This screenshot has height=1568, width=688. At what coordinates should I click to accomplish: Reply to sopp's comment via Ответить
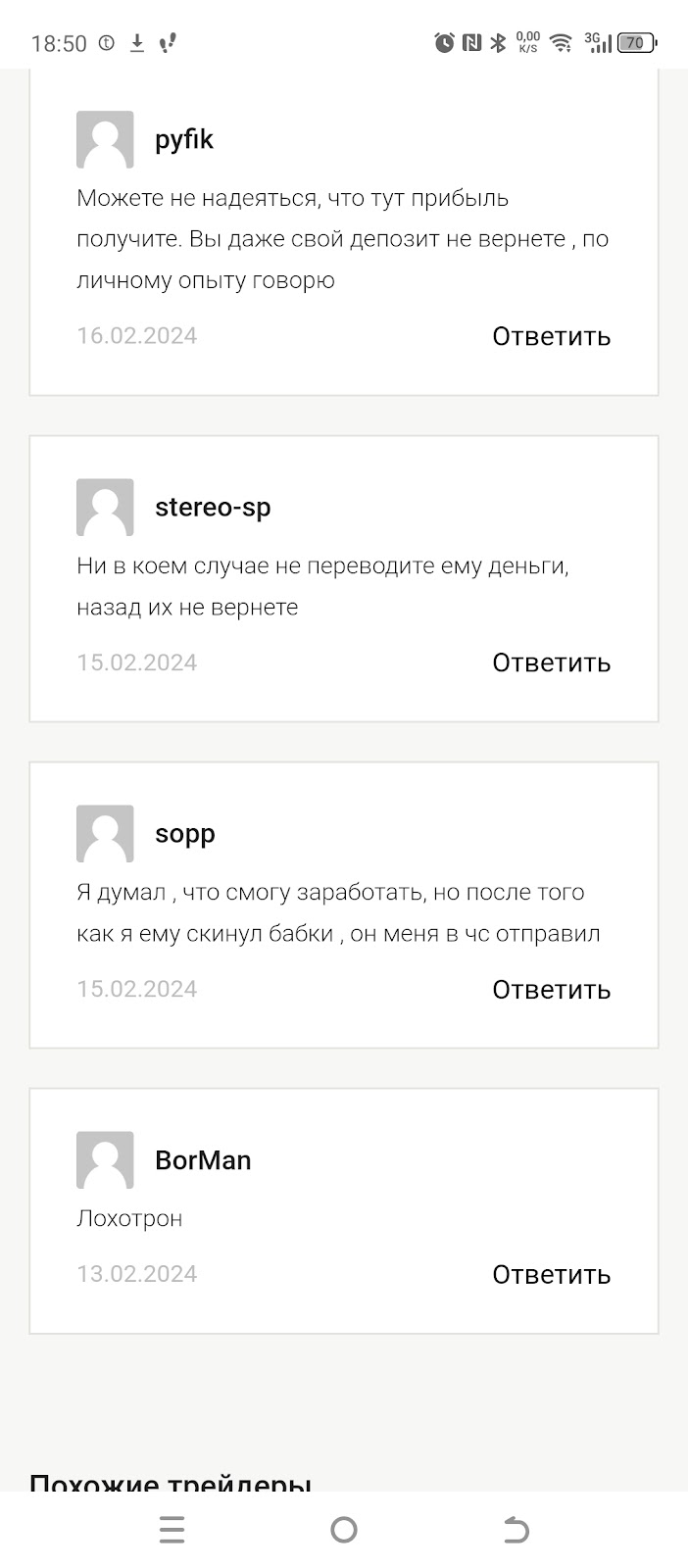(551, 989)
